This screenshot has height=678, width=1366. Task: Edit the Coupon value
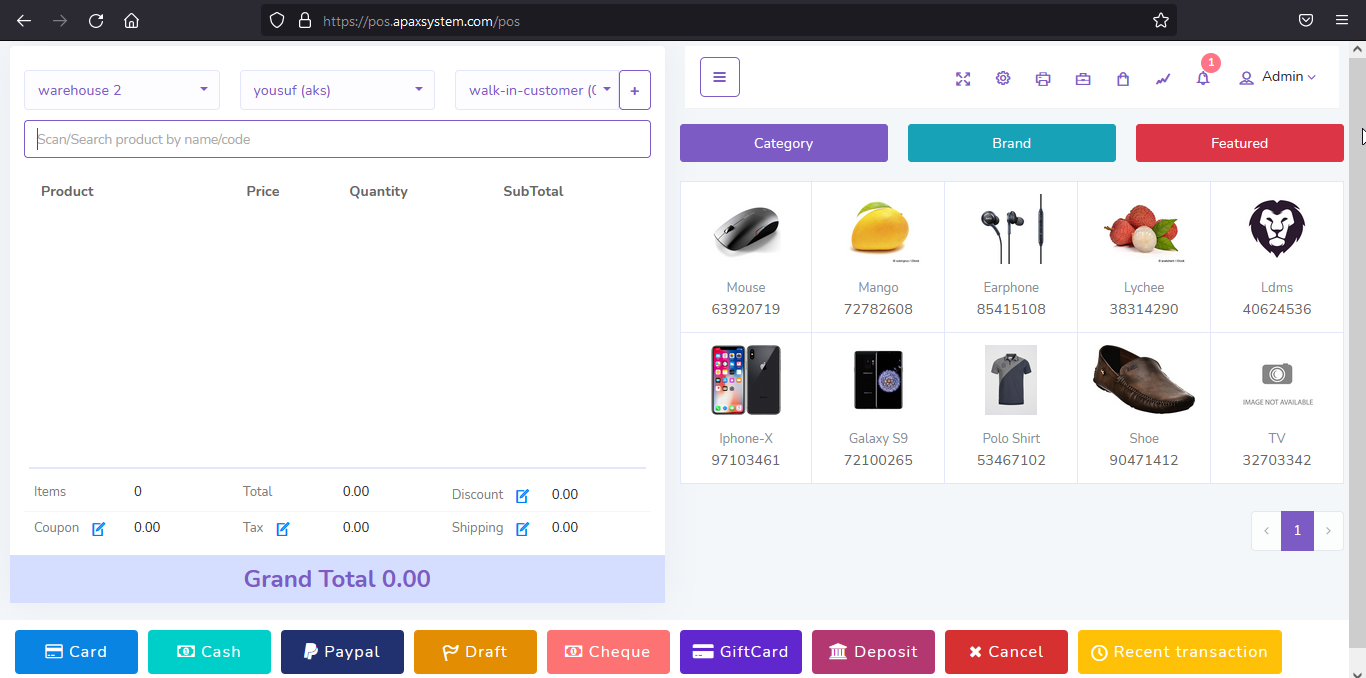(x=98, y=529)
